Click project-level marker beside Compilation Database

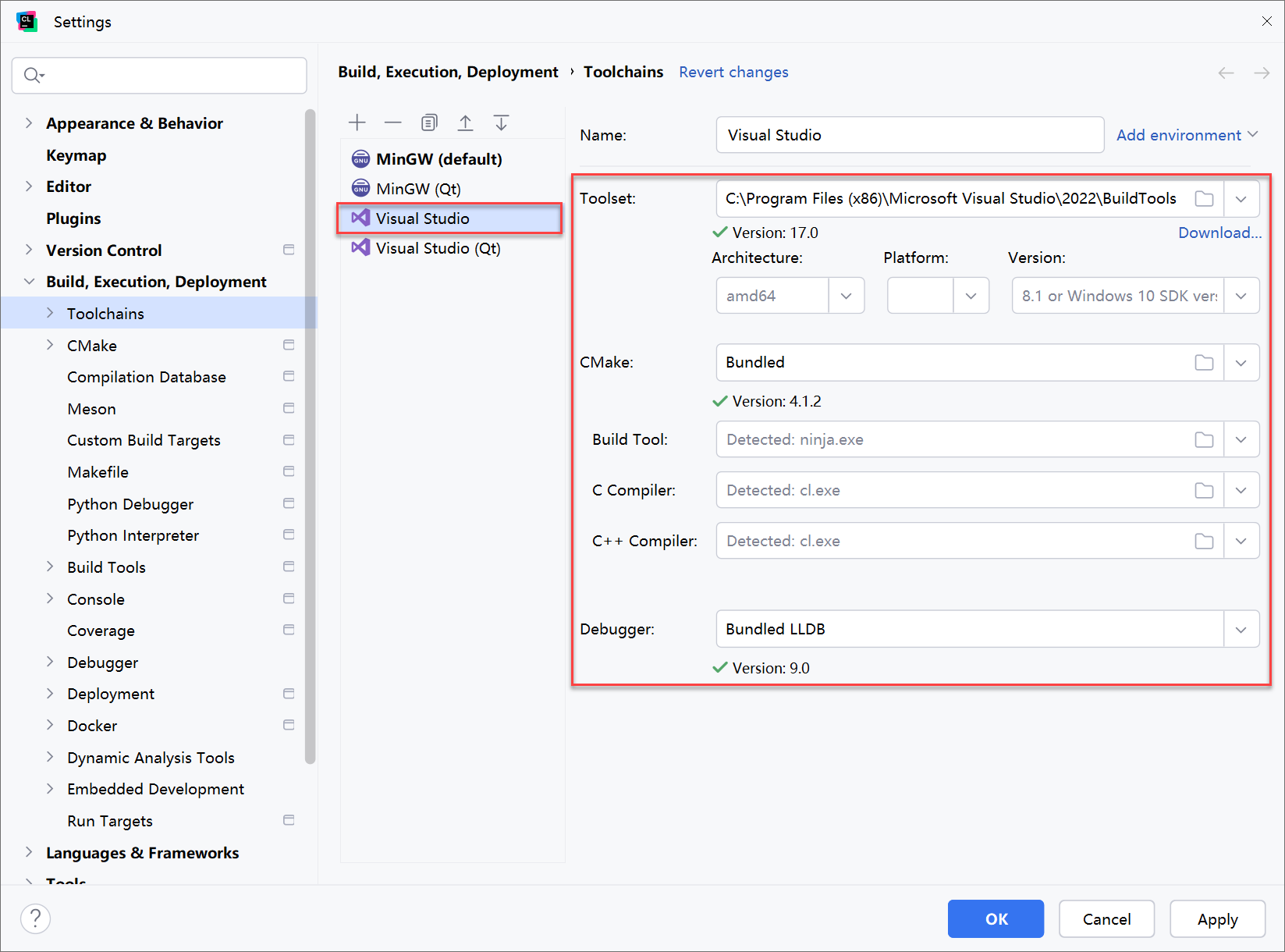coord(289,376)
